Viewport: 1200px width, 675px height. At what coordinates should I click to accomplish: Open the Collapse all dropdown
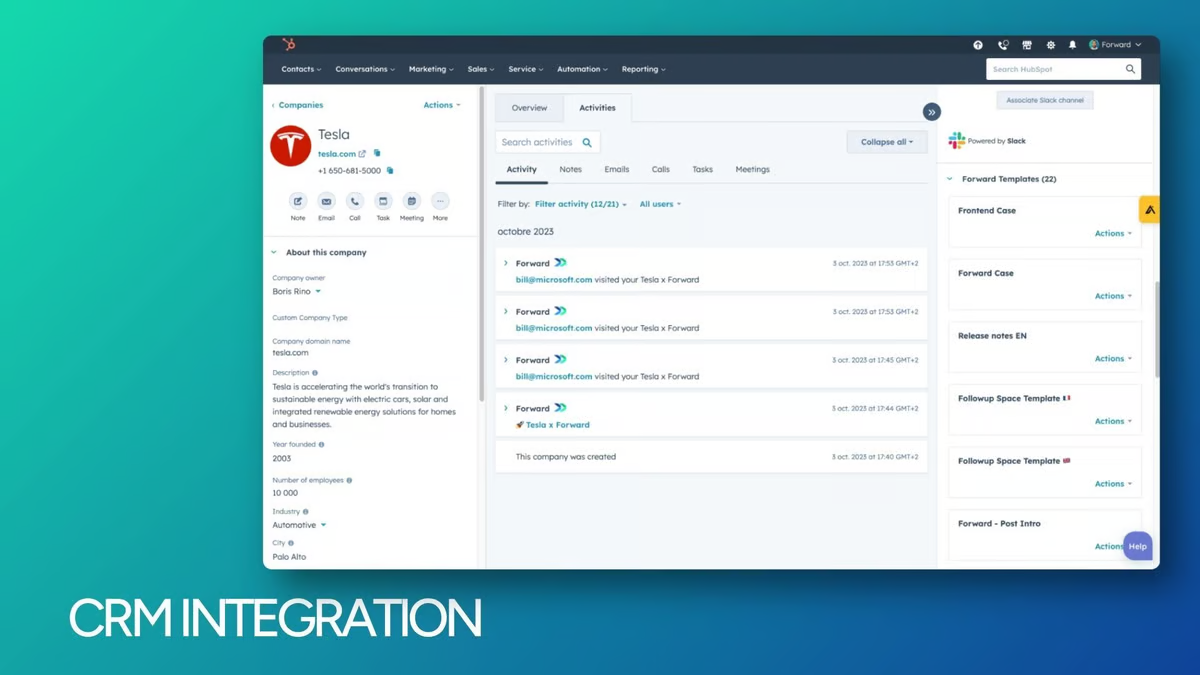[x=886, y=142]
